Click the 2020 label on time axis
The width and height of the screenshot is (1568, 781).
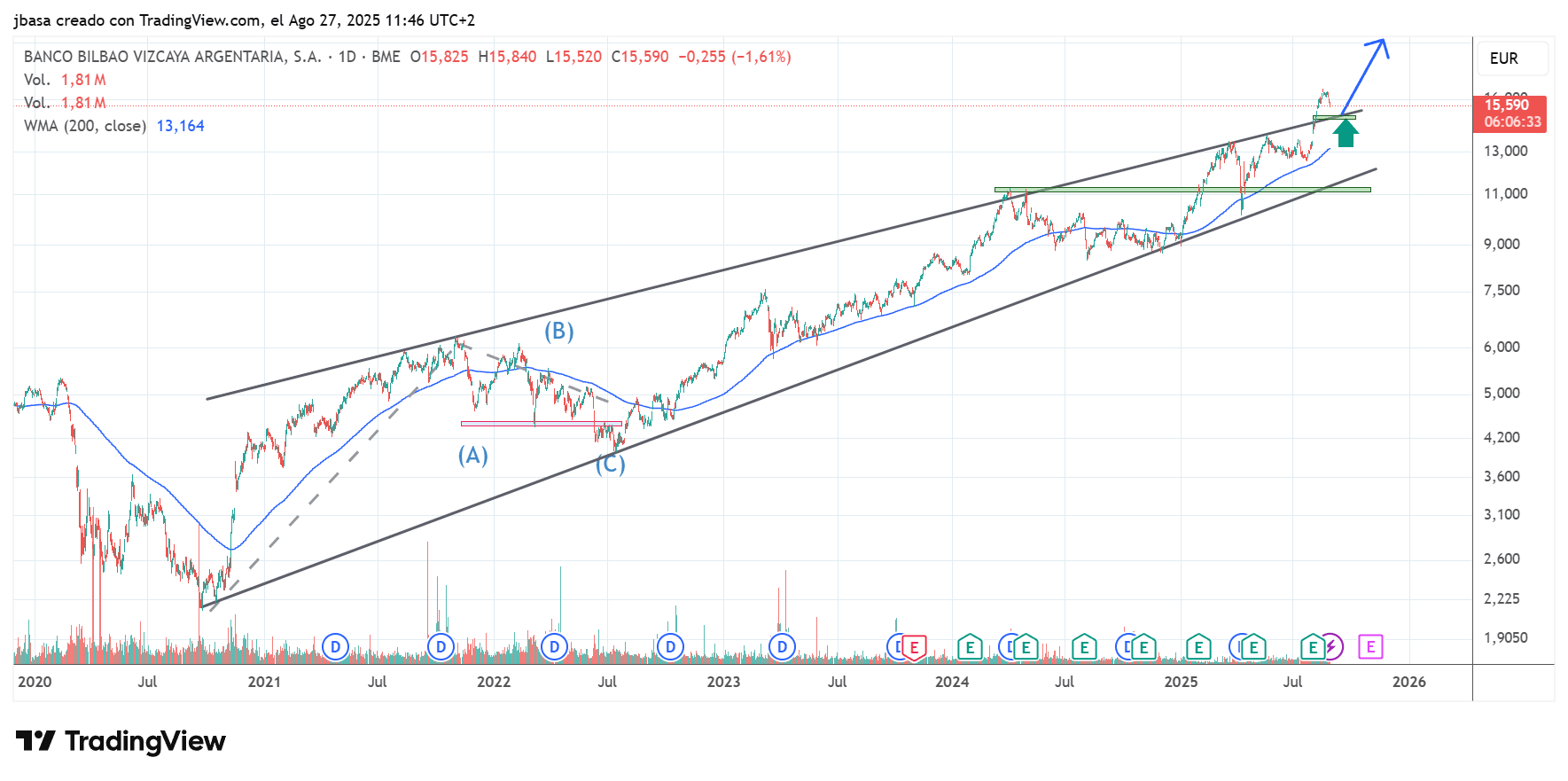coord(35,682)
